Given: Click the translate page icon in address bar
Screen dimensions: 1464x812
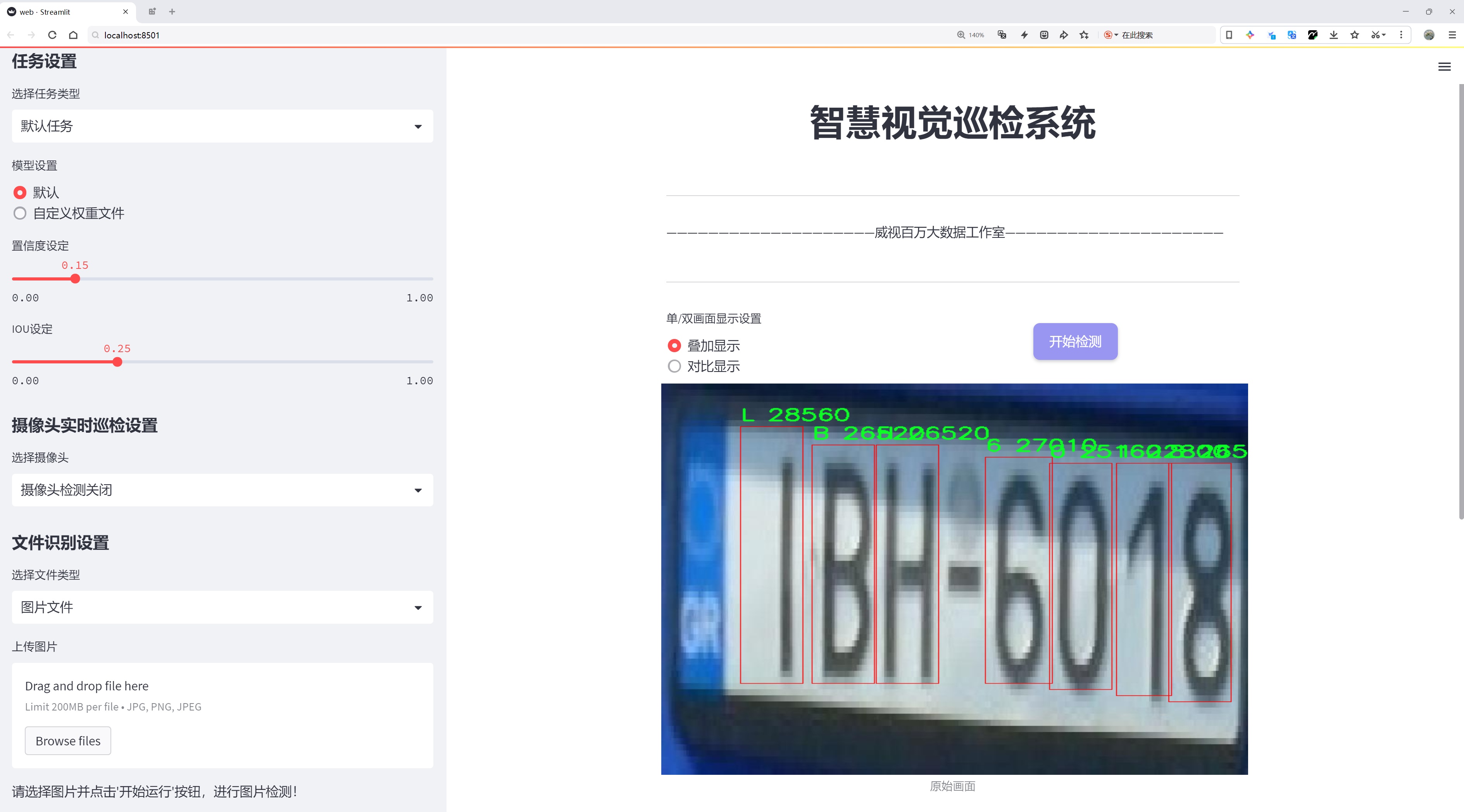Looking at the screenshot, I should [x=1002, y=35].
